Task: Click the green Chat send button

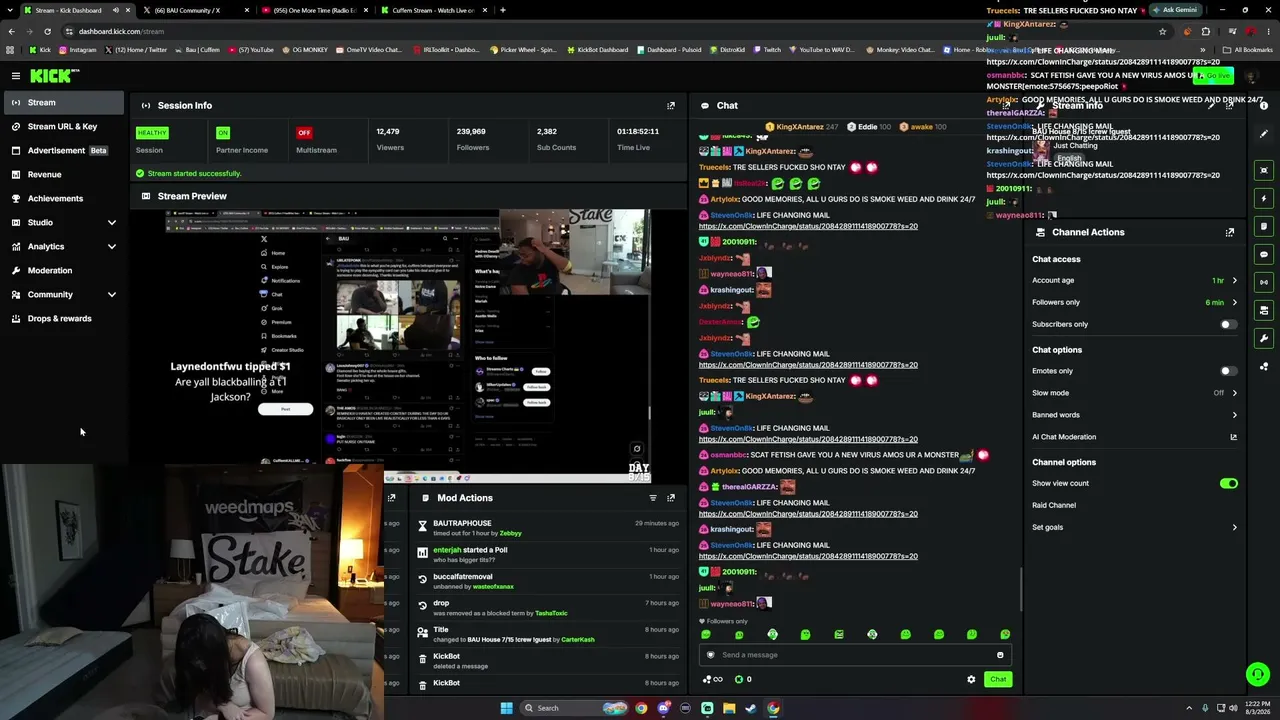Action: (998, 679)
